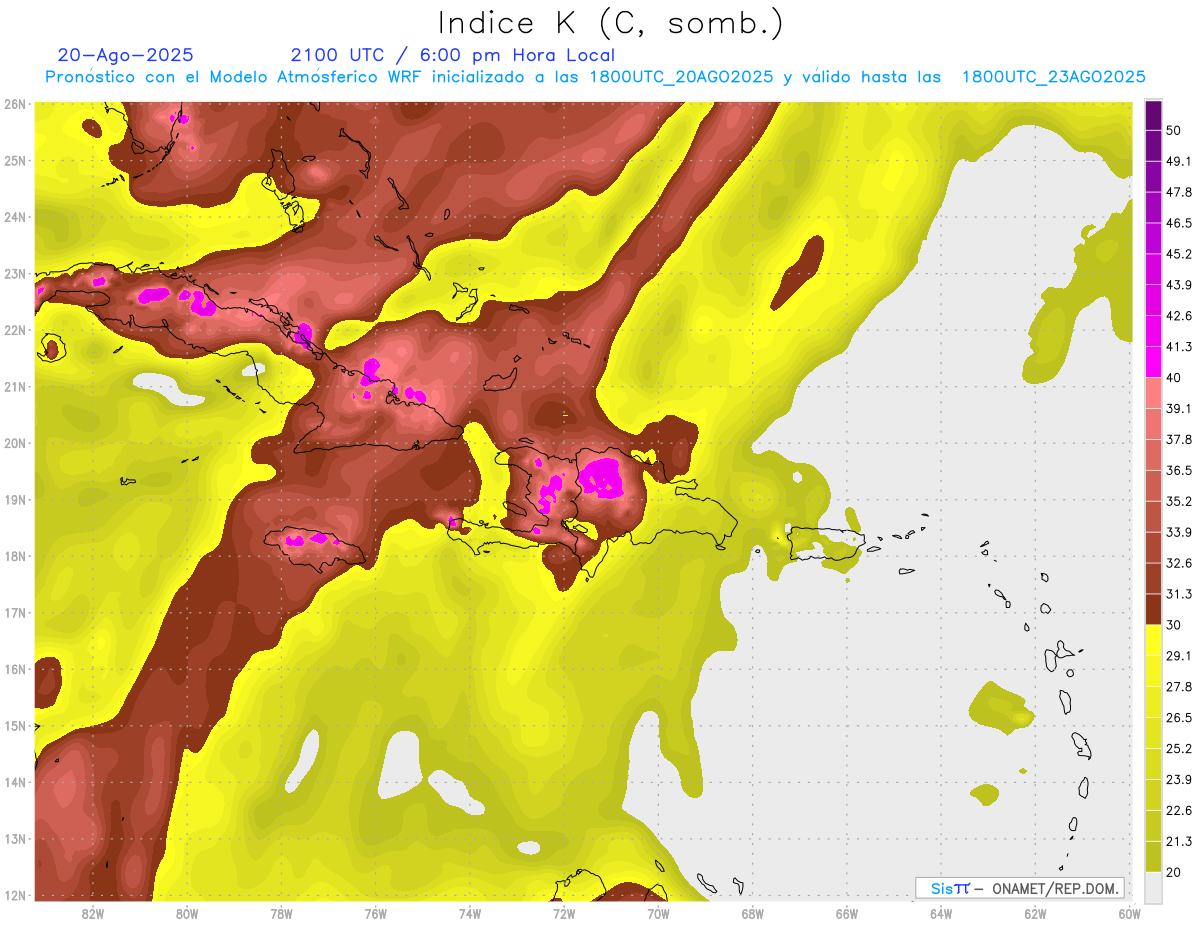Pick the magenta legend swatch between 40 and 41.3
Image resolution: width=1200 pixels, height=927 pixels.
pyautogui.click(x=1153, y=362)
